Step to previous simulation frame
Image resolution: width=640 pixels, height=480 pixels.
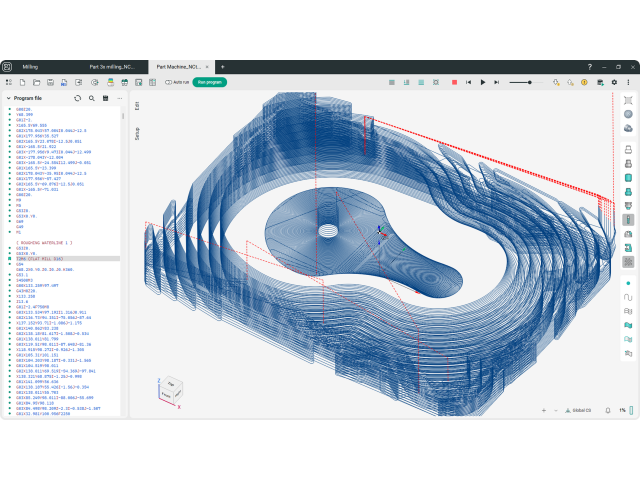[469, 82]
